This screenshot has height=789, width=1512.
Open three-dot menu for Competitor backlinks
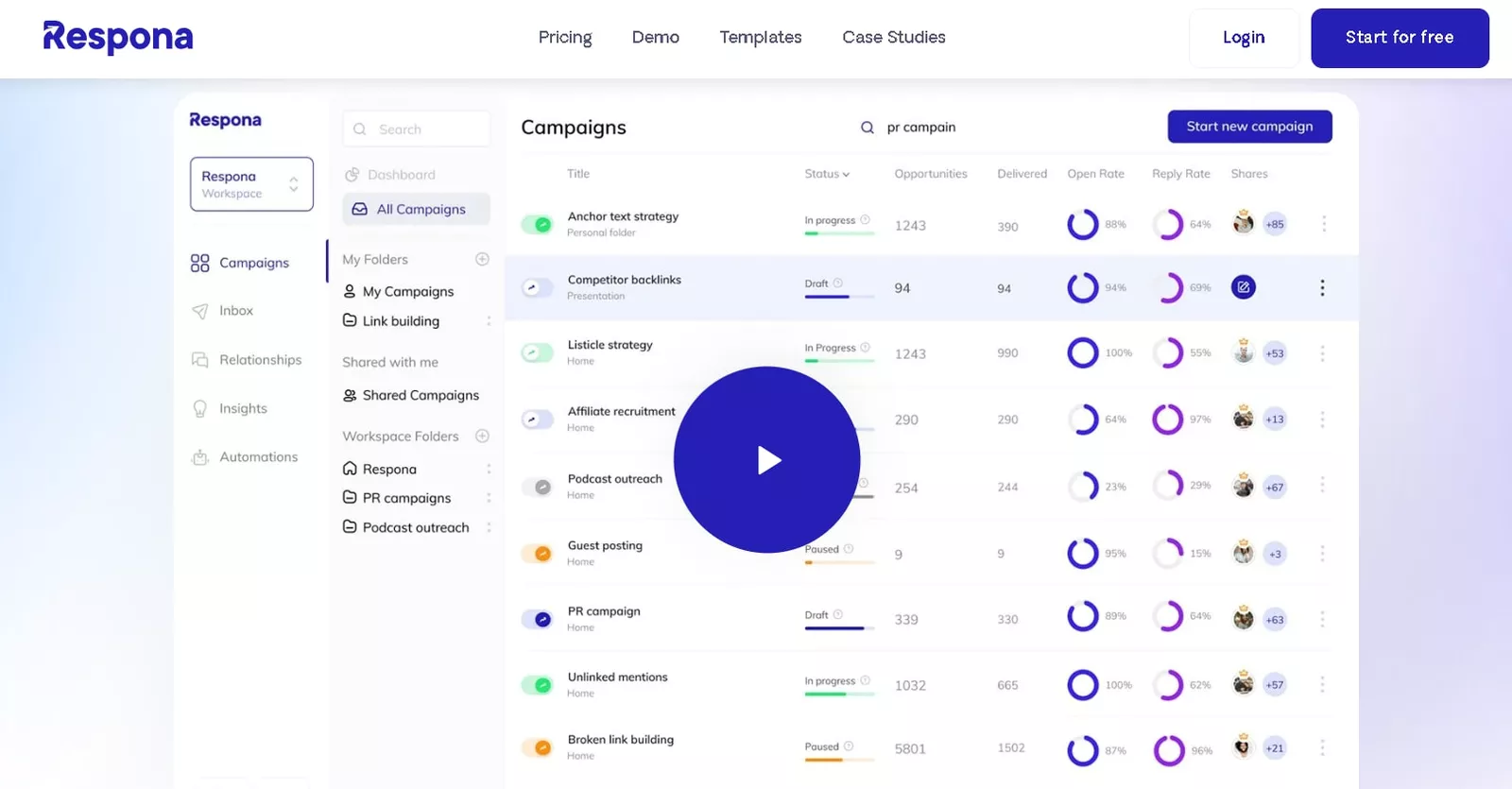coord(1322,287)
